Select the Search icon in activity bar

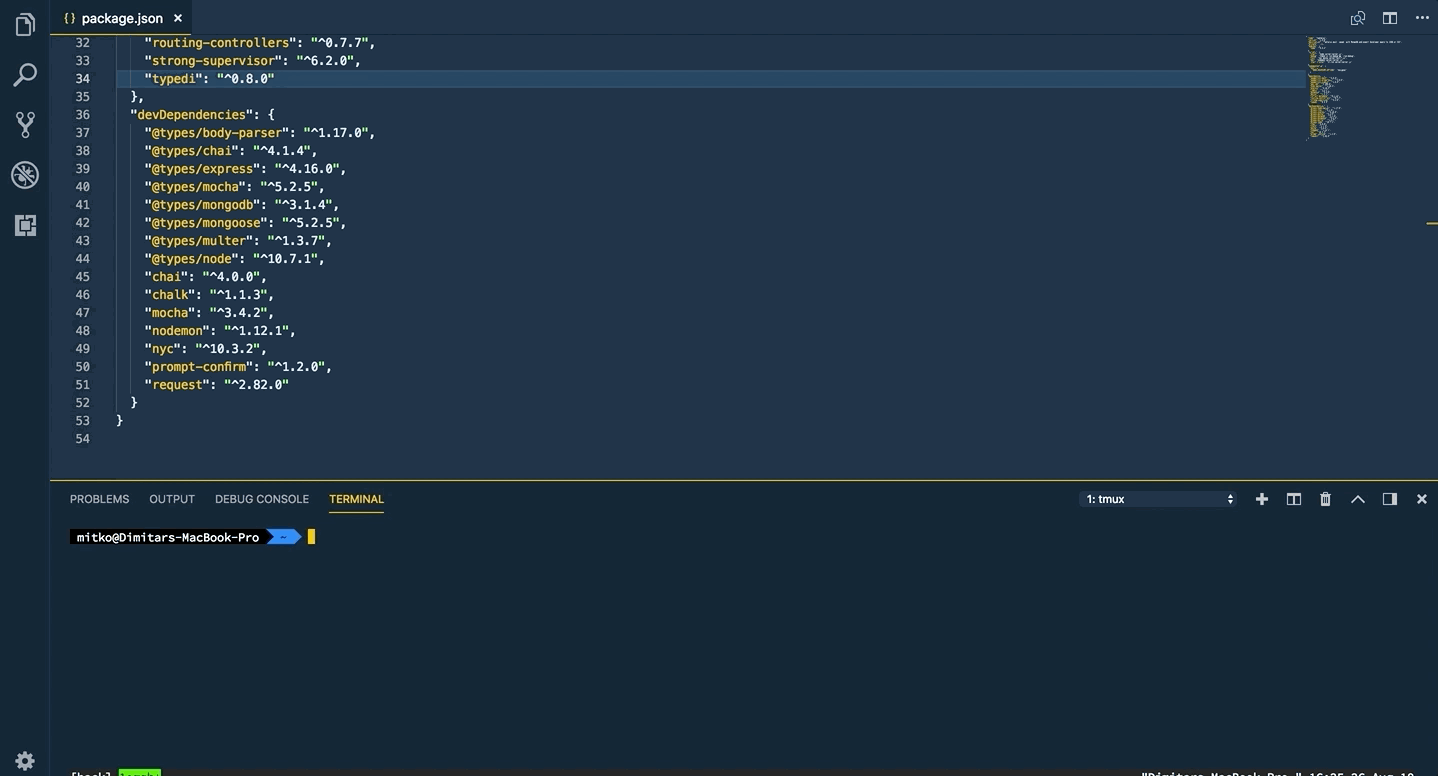(24, 74)
